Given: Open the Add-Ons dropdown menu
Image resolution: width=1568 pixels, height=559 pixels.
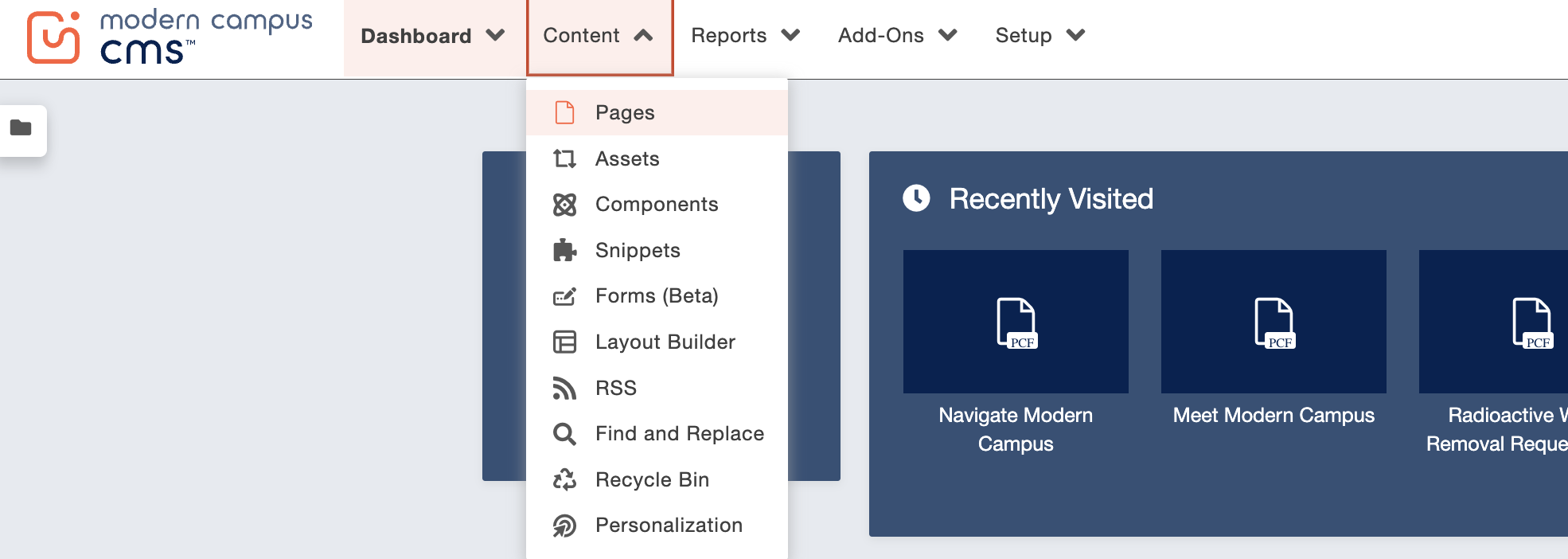Looking at the screenshot, I should (897, 36).
